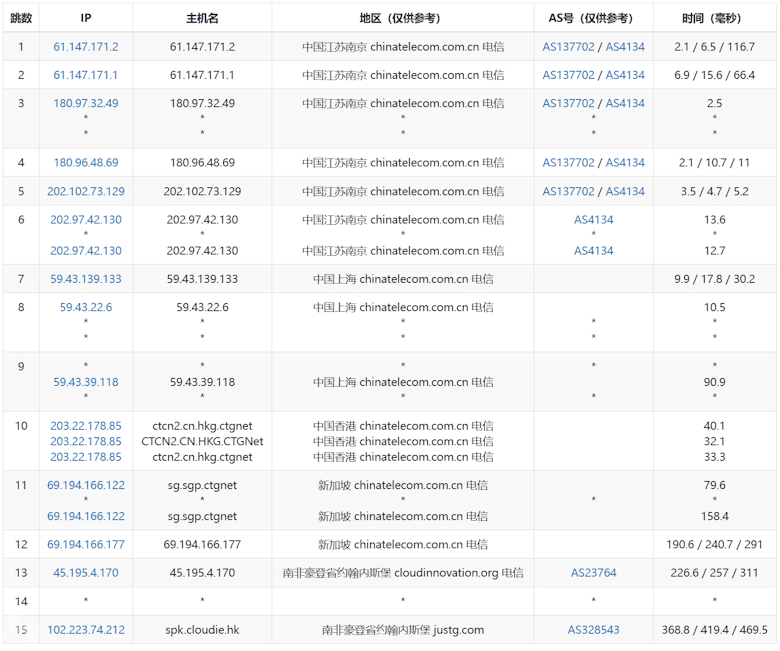Viewport: 780px width, 651px height.
Task: Follow the blue 180.96.48.69 IP link
Action: 86,163
